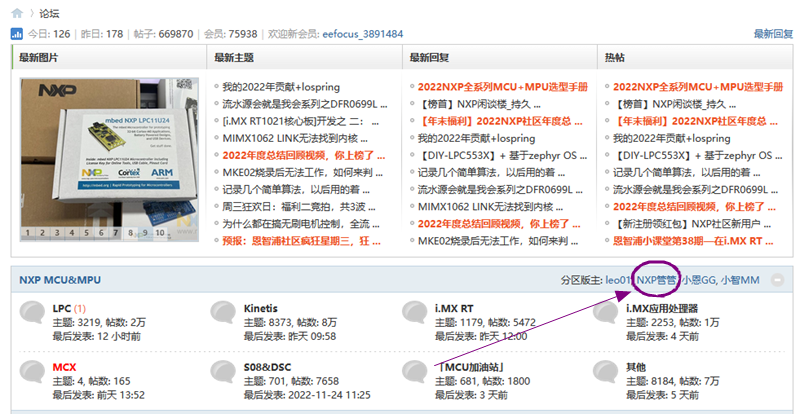800x414 pixels.
Task: Open the LPC forum bubble icon
Action: point(32,312)
